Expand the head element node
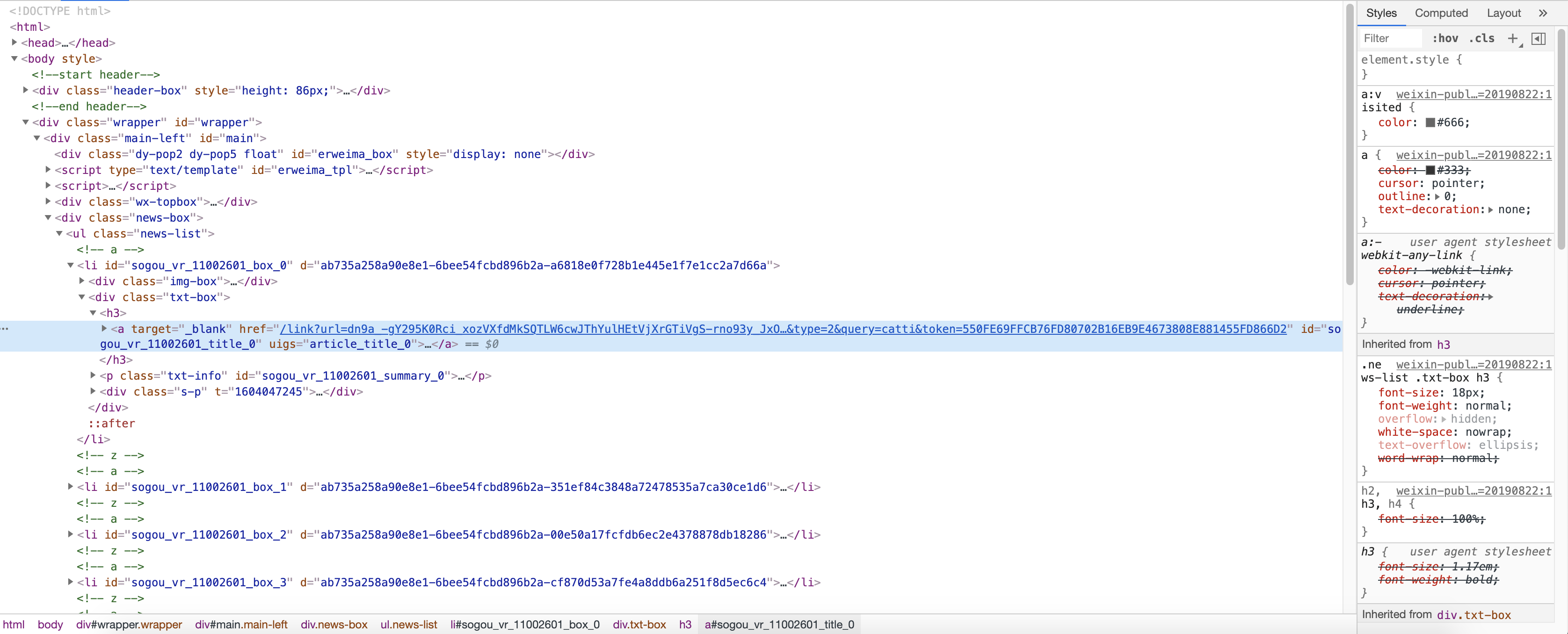This screenshot has height=634, width=1568. (x=15, y=43)
